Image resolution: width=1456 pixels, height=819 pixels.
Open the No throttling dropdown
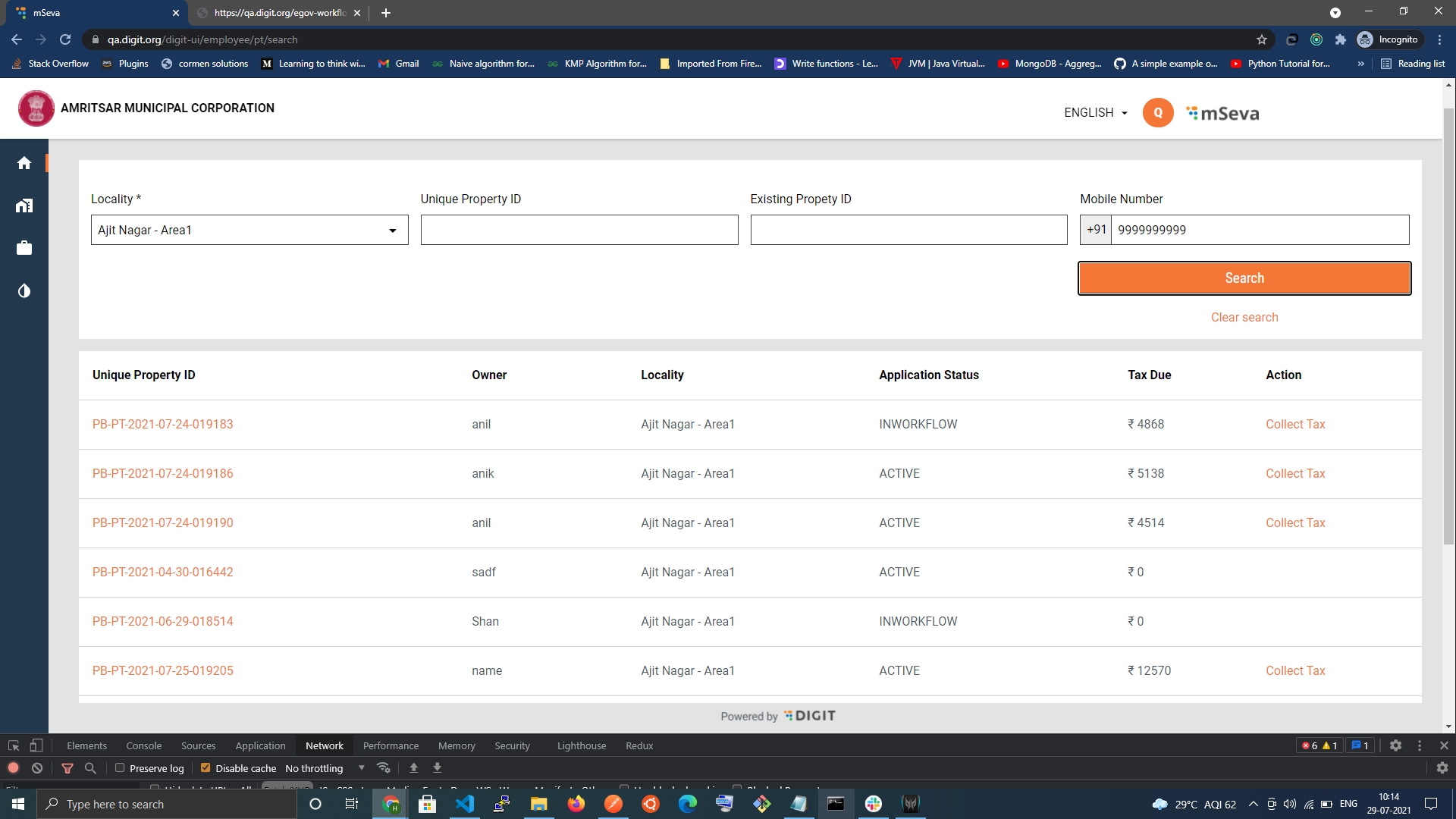click(325, 768)
